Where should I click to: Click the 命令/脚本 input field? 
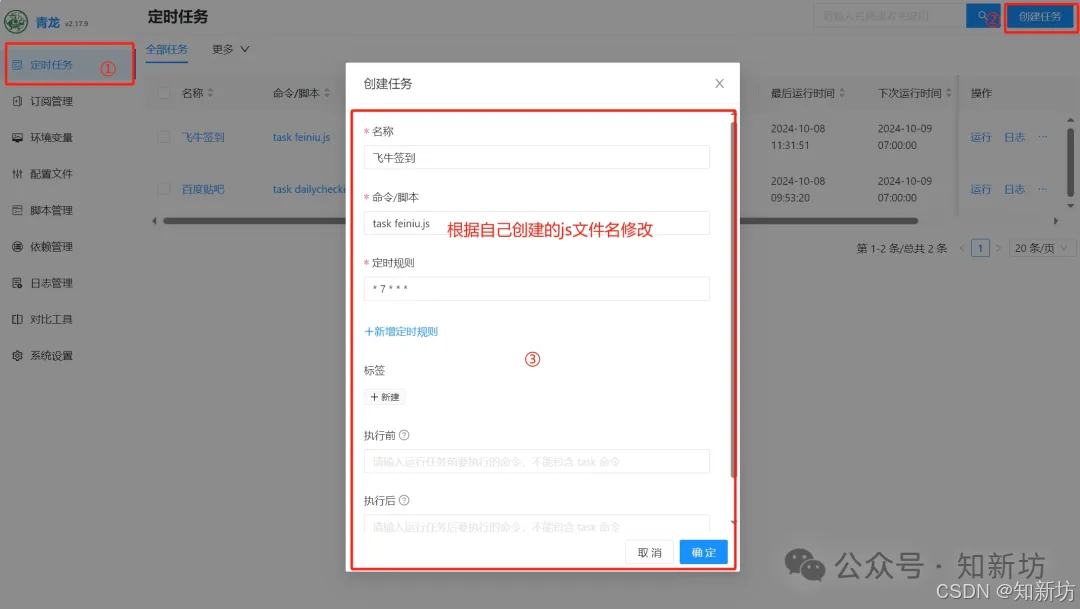tap(537, 223)
